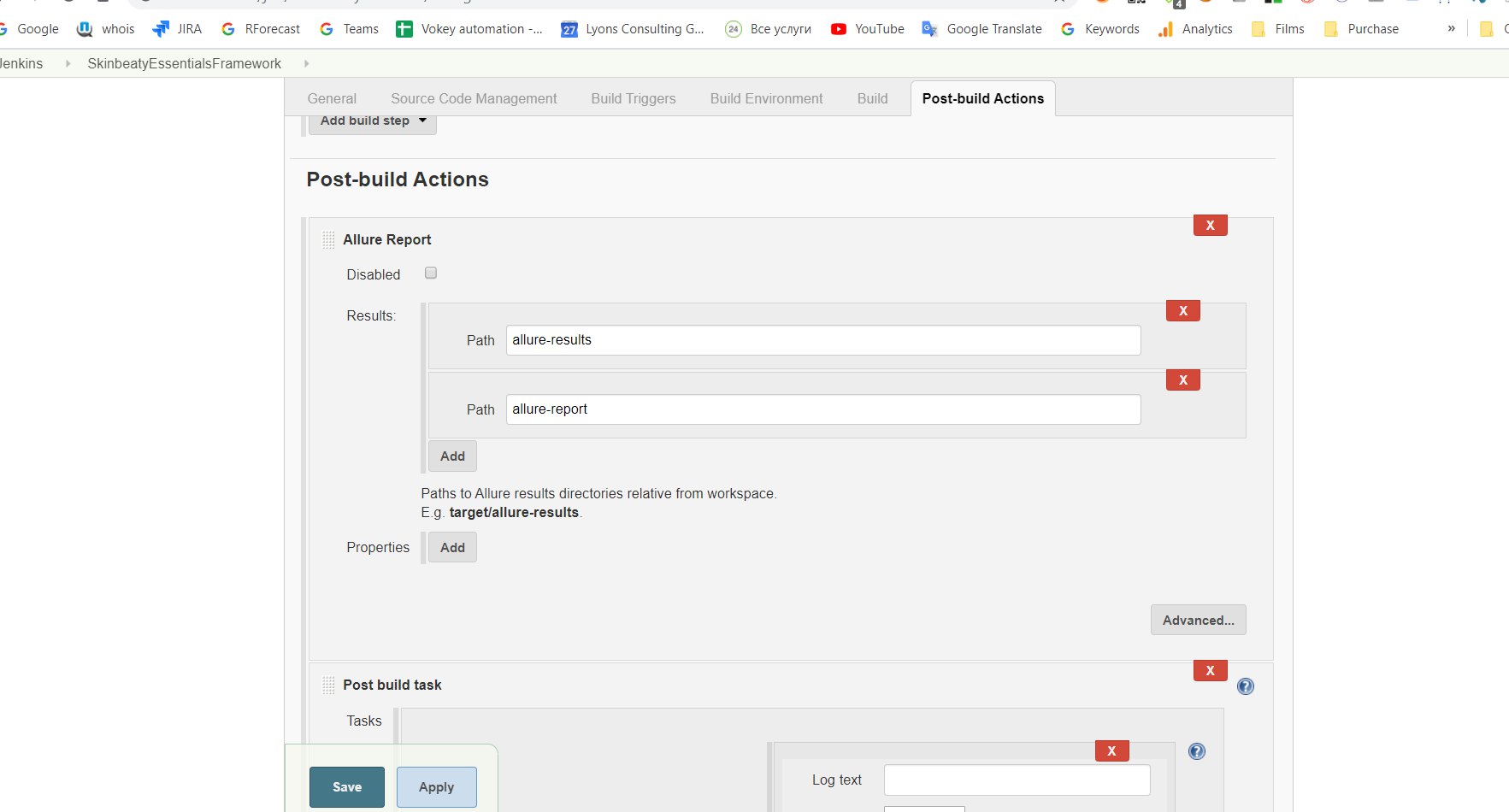Remove the Allure Report post-build action
This screenshot has height=812, width=1509.
[1210, 226]
